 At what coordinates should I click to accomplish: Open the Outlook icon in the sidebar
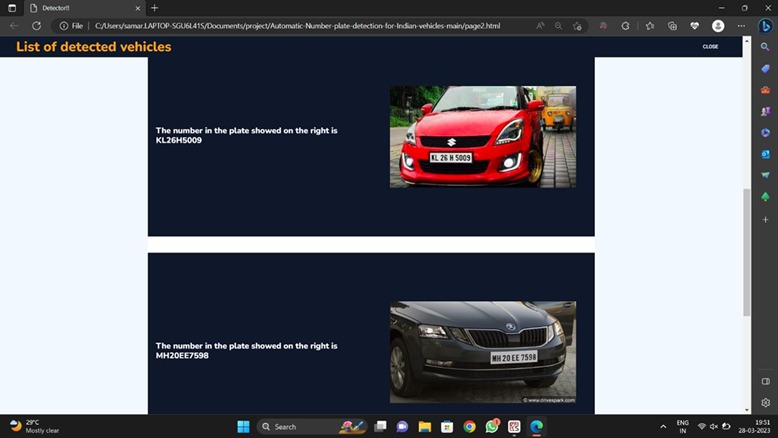(x=765, y=154)
